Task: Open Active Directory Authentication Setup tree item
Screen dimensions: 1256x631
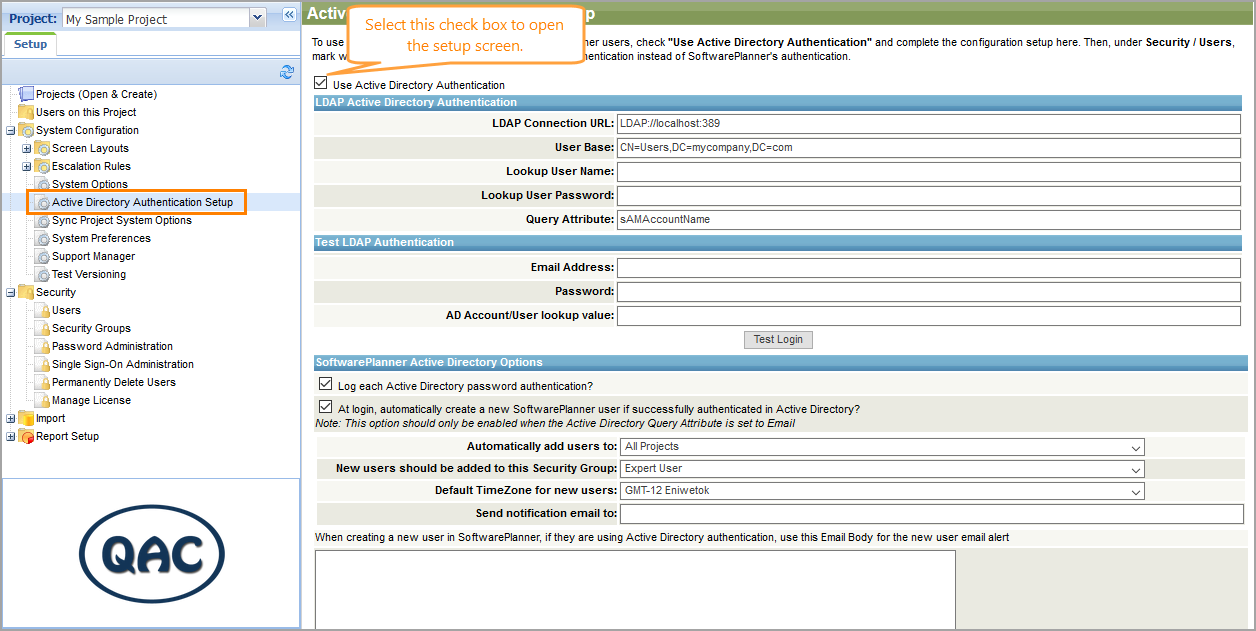Action: pos(142,202)
